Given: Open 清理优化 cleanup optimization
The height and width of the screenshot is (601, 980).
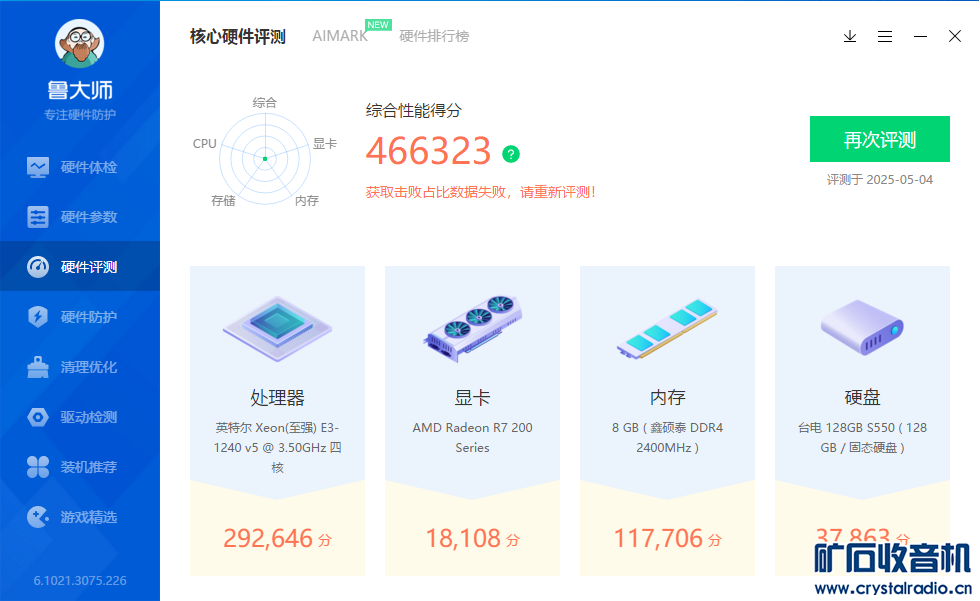Looking at the screenshot, I should (x=80, y=367).
